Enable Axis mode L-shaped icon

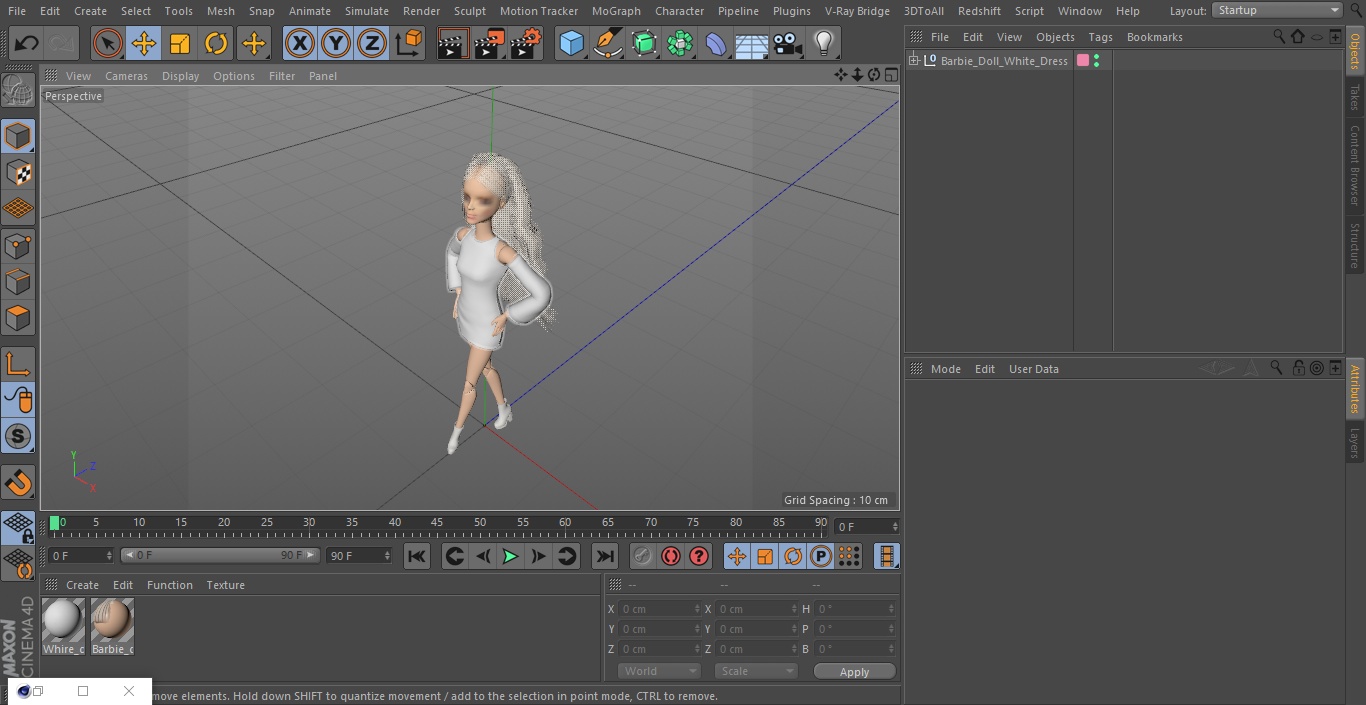coord(18,364)
